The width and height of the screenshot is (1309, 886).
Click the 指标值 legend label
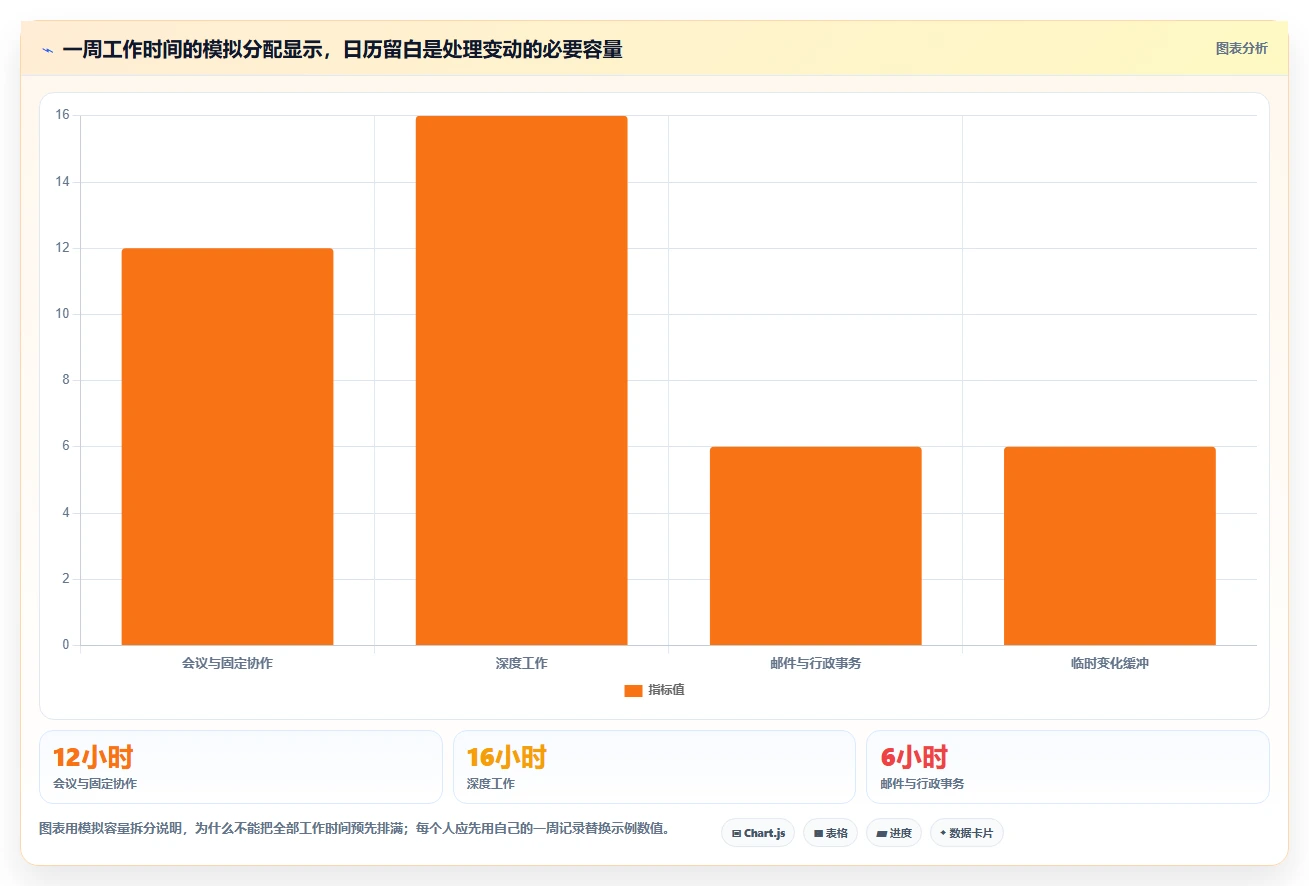pos(666,690)
